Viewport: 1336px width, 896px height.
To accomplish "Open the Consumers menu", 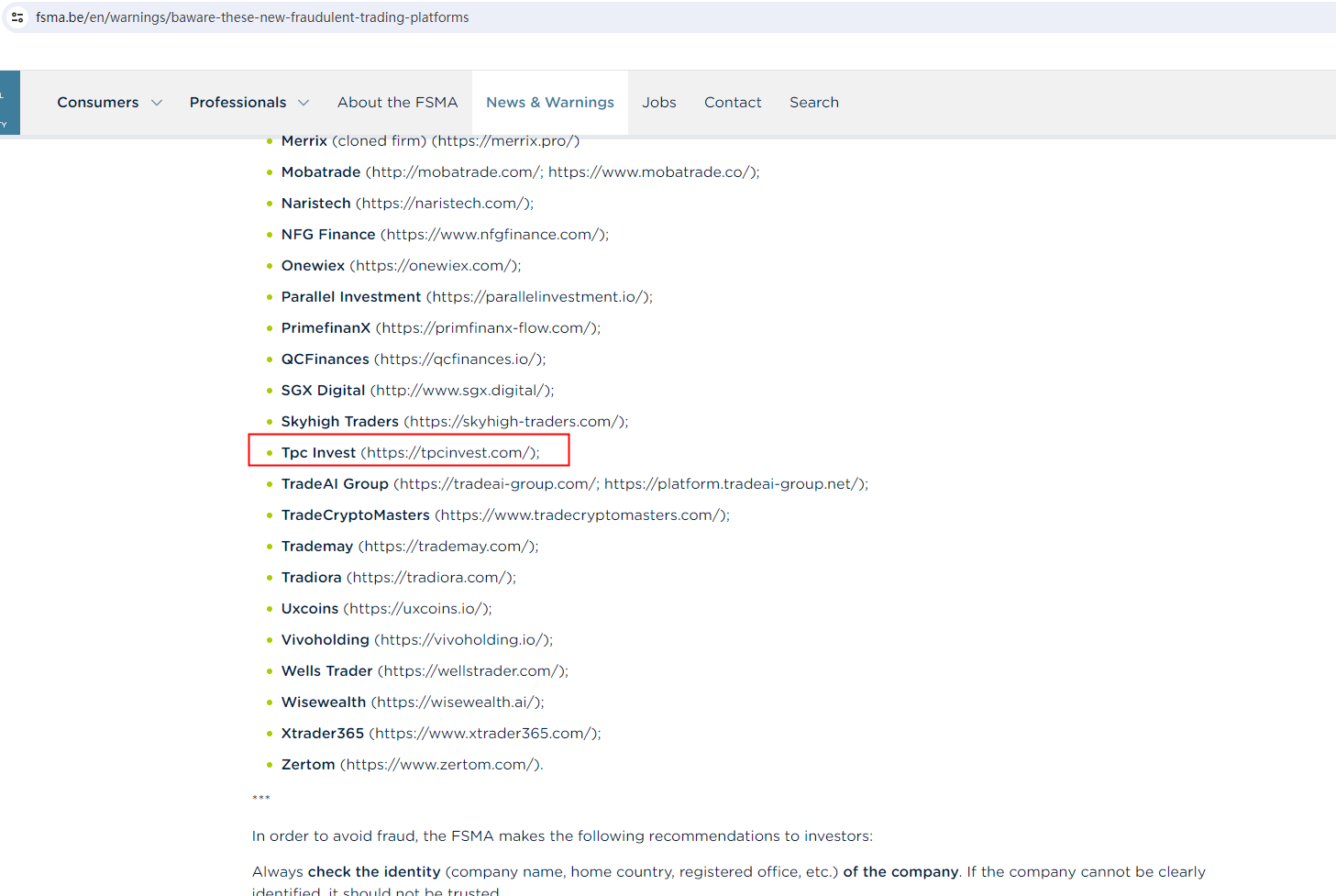I will pyautogui.click(x=98, y=103).
